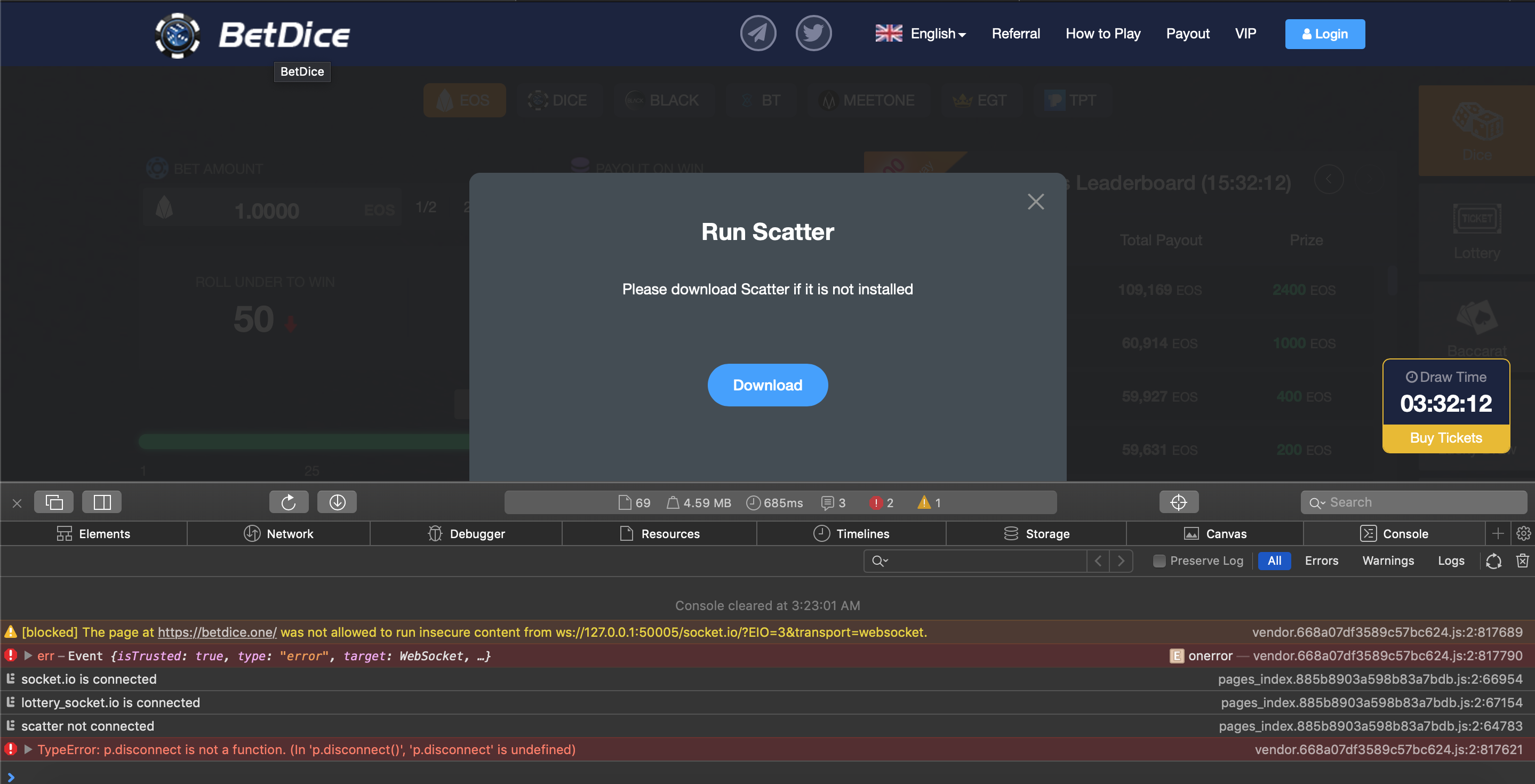Viewport: 1535px width, 784px height.
Task: Expand the TypeError p.disconnect console entry
Action: (27, 749)
